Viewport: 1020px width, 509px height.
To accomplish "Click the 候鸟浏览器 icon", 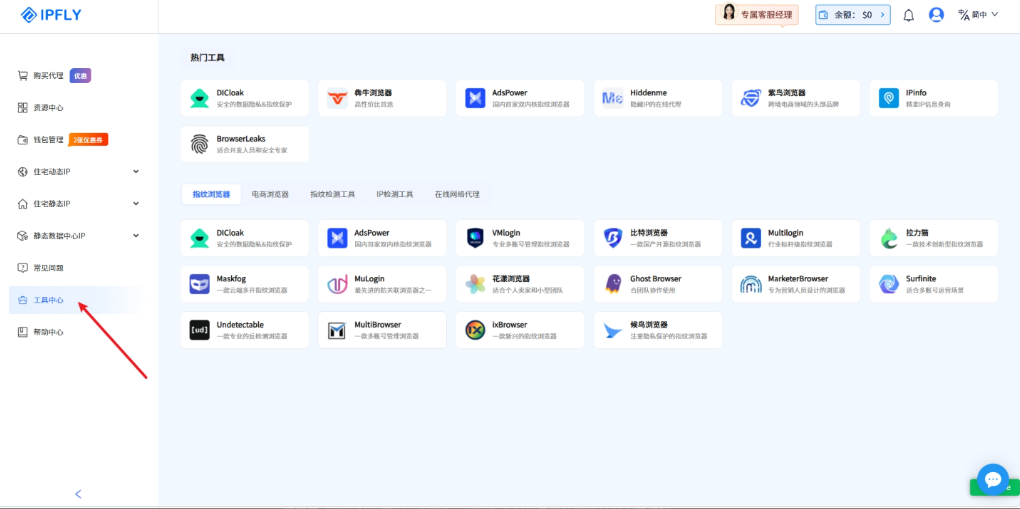I will click(x=613, y=330).
